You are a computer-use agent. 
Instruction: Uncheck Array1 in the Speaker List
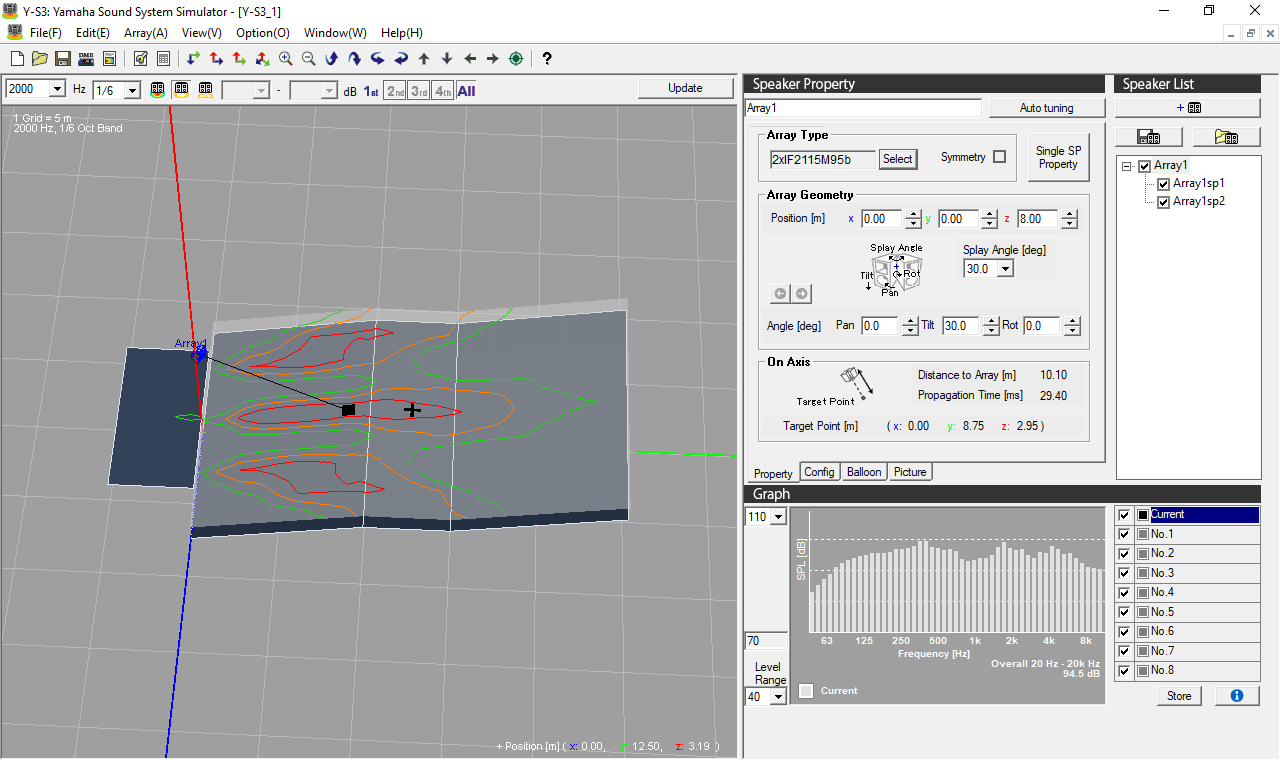[1145, 166]
